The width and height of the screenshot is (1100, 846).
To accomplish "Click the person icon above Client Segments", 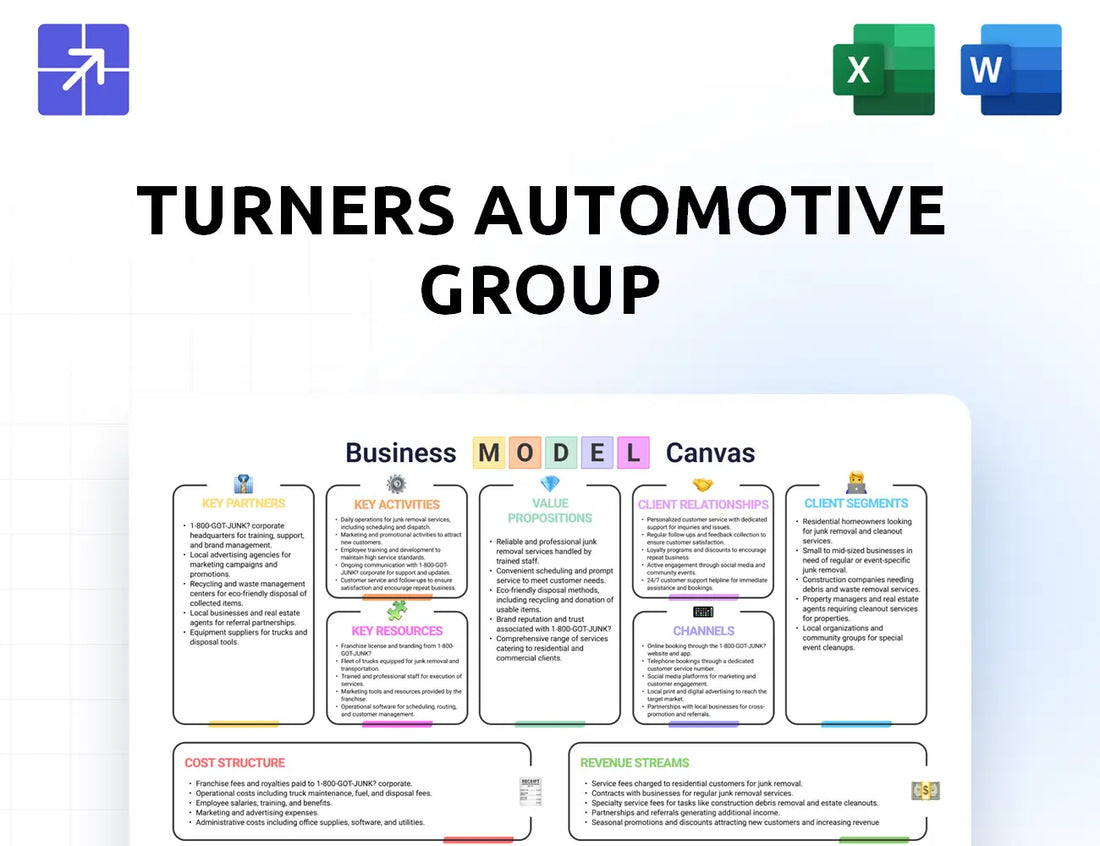I will [857, 483].
